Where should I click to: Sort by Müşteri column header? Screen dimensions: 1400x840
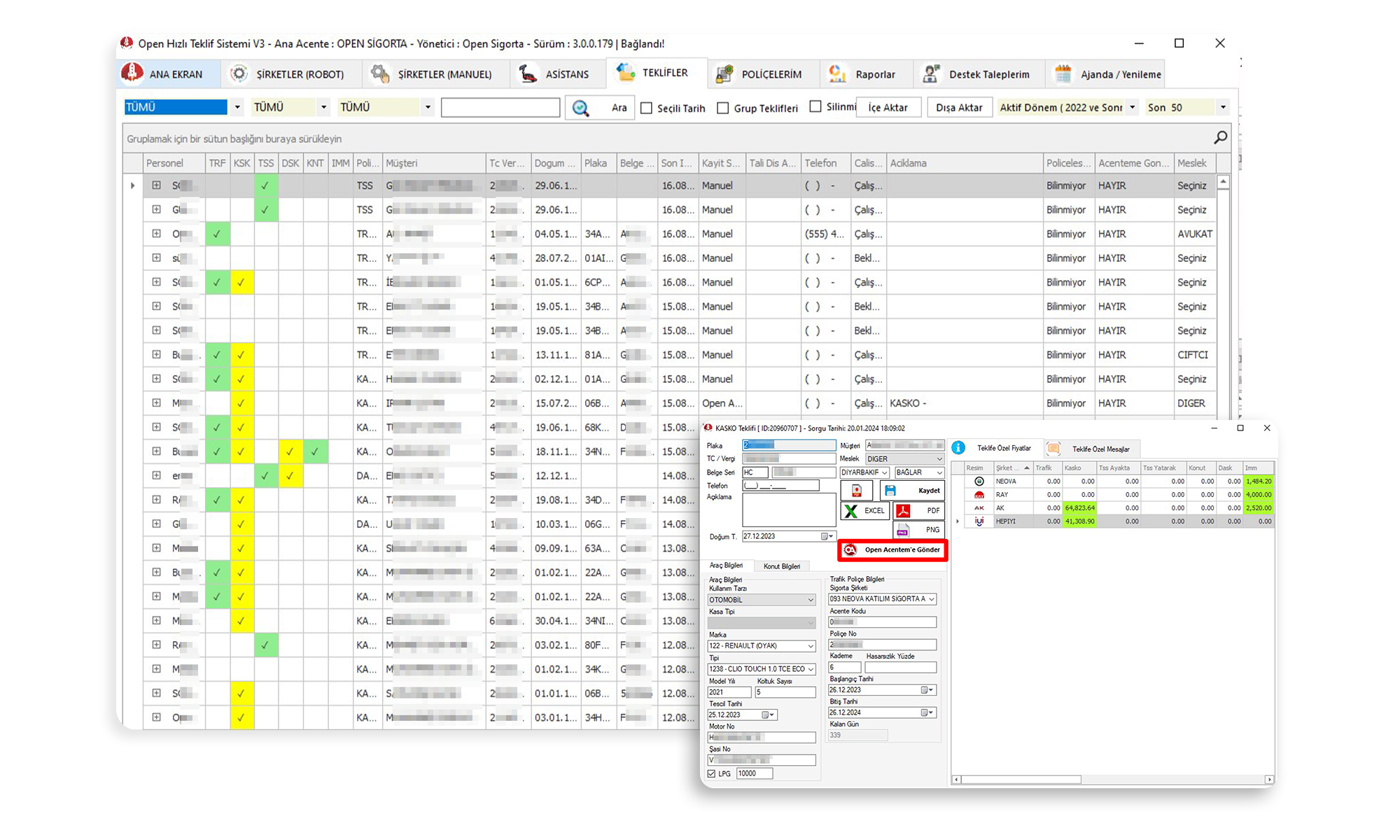click(434, 163)
